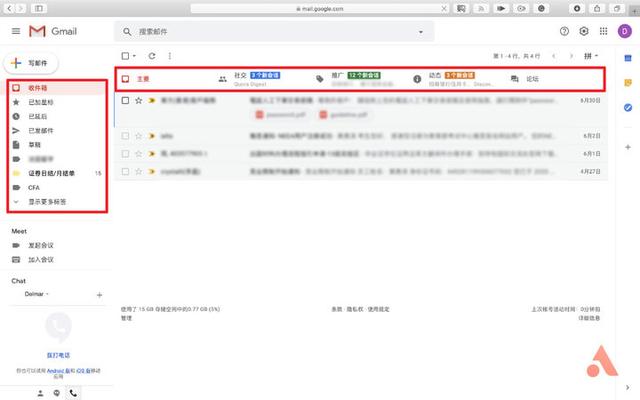640x400 pixels.
Task: Open the Help question mark icon
Action: (x=564, y=31)
